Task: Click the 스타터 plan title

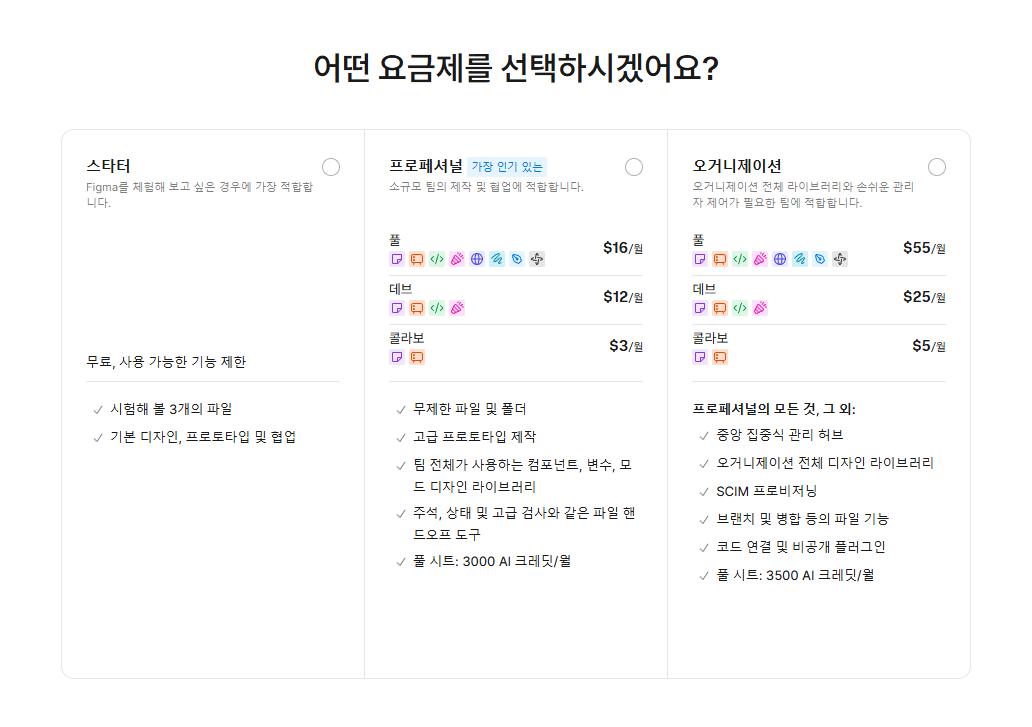Action: [108, 166]
